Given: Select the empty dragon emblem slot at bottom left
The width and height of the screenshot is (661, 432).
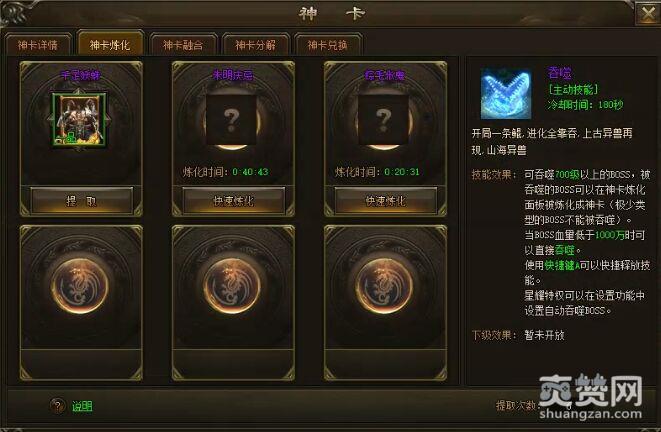Looking at the screenshot, I should (x=80, y=286).
